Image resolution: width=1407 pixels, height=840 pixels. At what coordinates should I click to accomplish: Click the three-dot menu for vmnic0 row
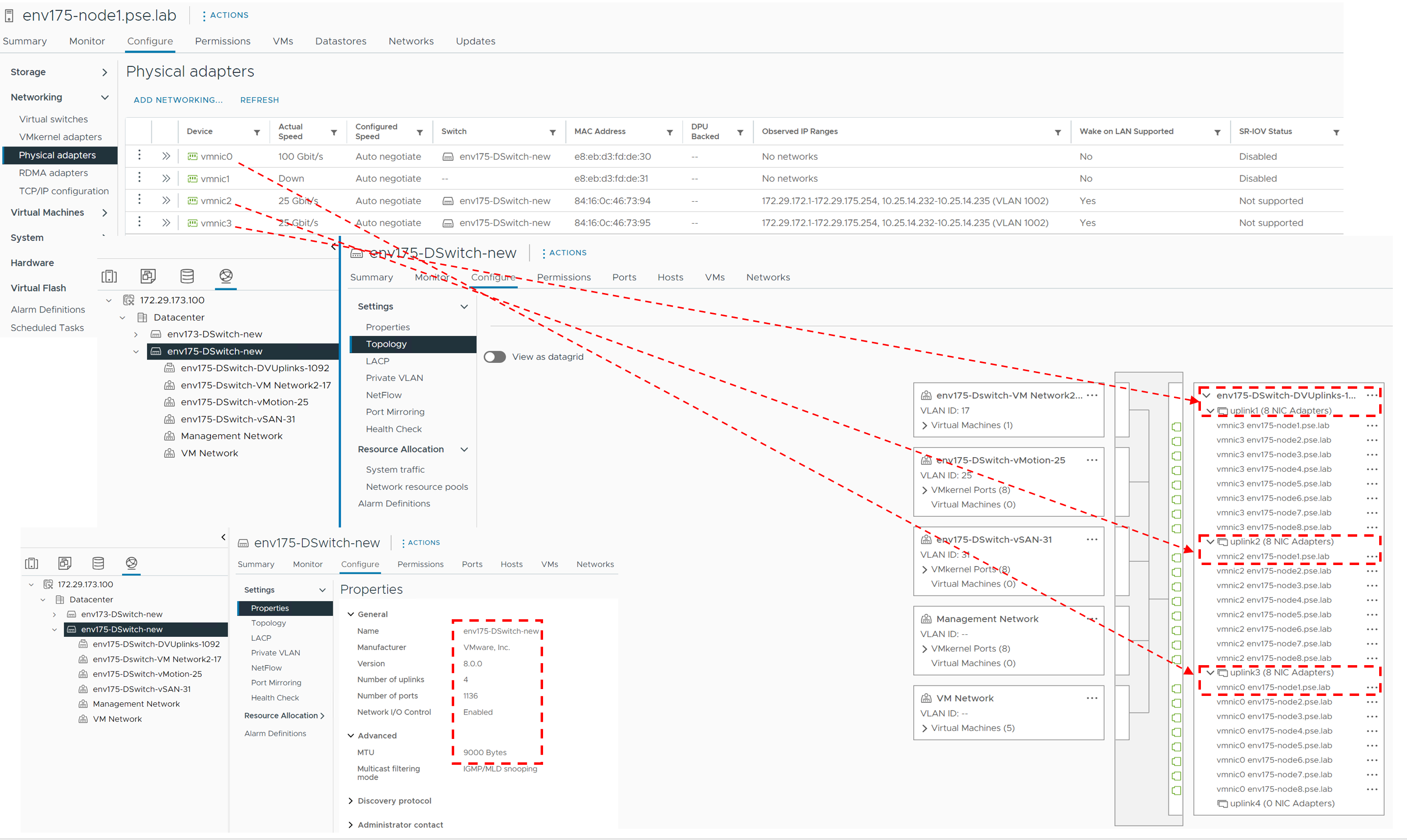139,155
